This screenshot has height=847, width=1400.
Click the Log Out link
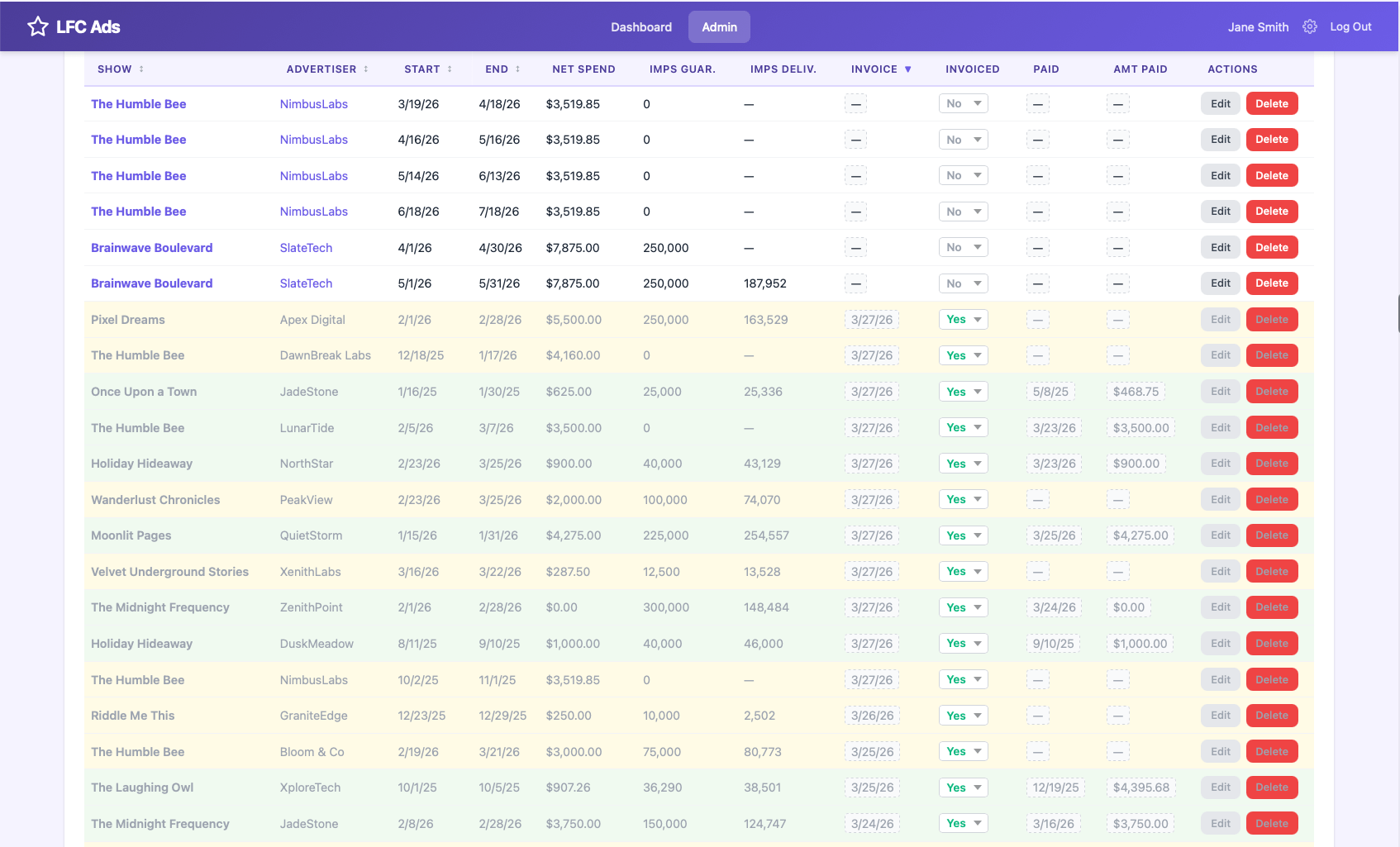coord(1350,26)
